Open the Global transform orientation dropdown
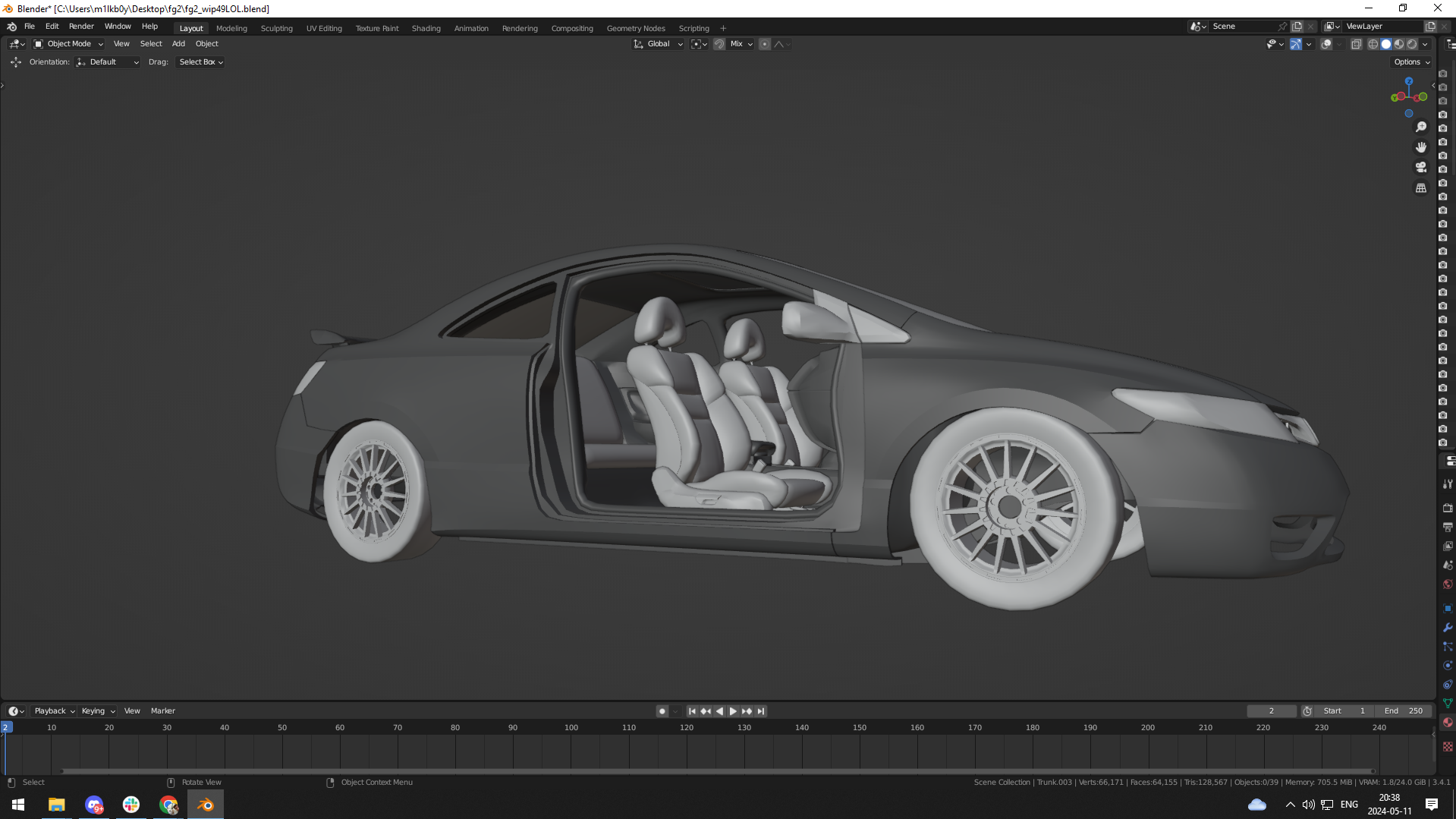 659,44
